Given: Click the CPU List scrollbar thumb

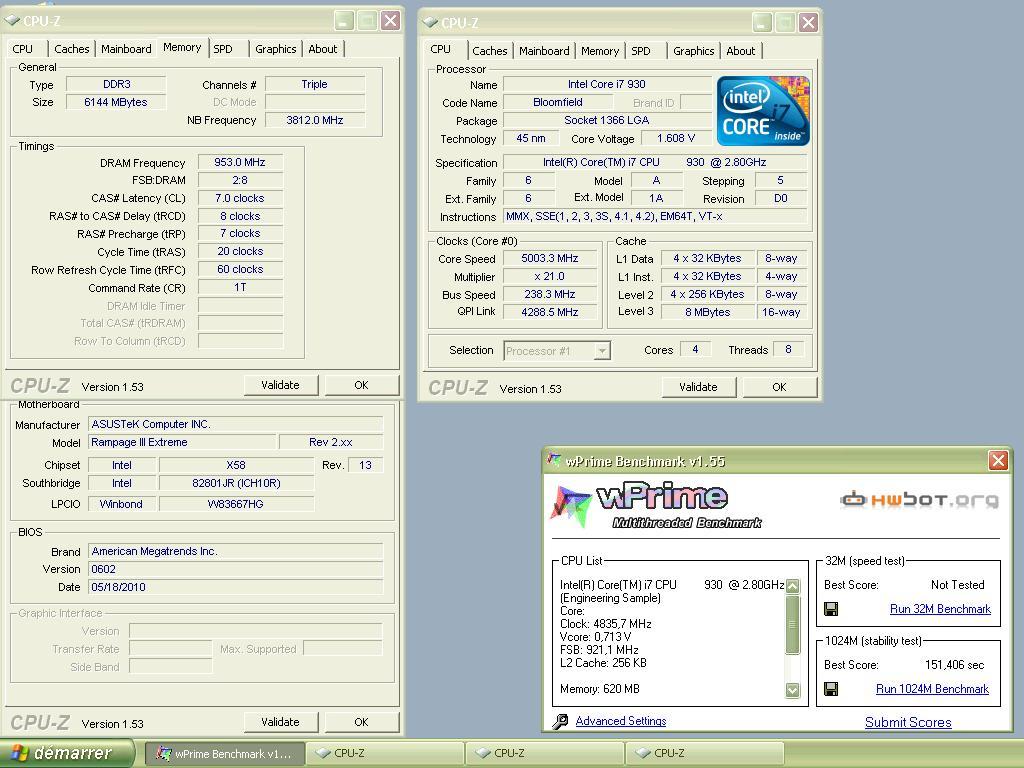Looking at the screenshot, I should (792, 624).
